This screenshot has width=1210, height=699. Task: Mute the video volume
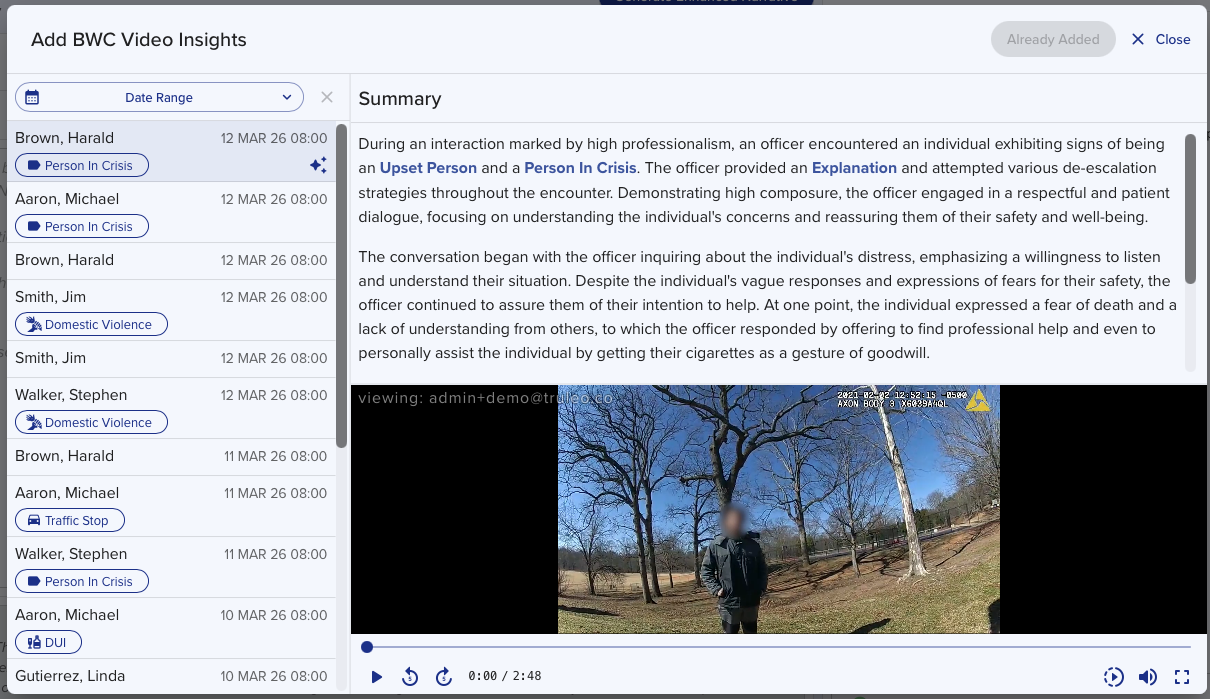tap(1147, 677)
